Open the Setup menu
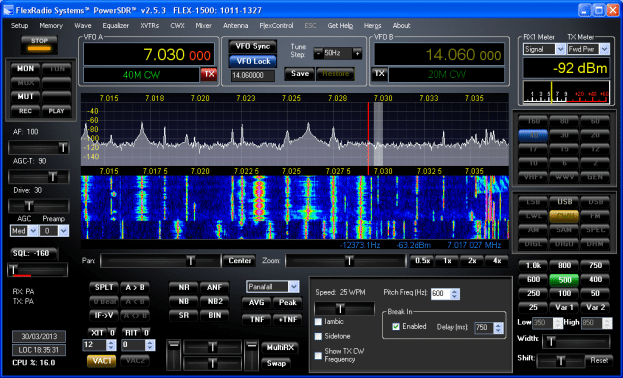Image resolution: width=623 pixels, height=378 pixels. click(19, 25)
